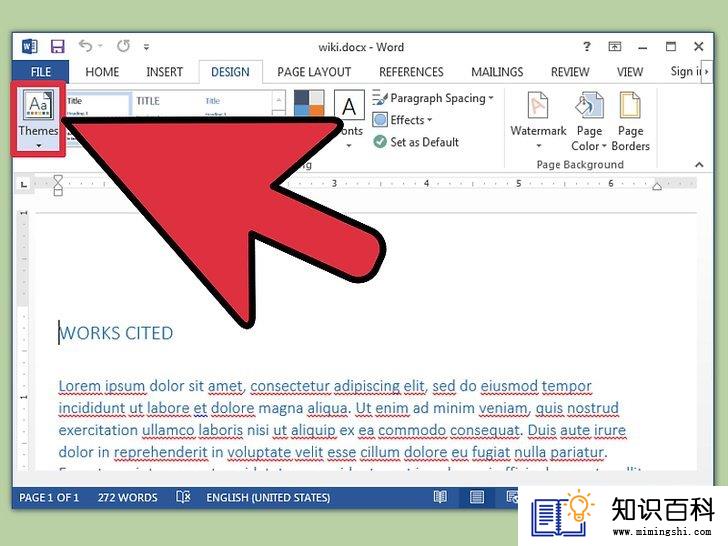Viewport: 728px width, 546px height.
Task: Click the Word application icon in the title bar
Action: point(29,46)
